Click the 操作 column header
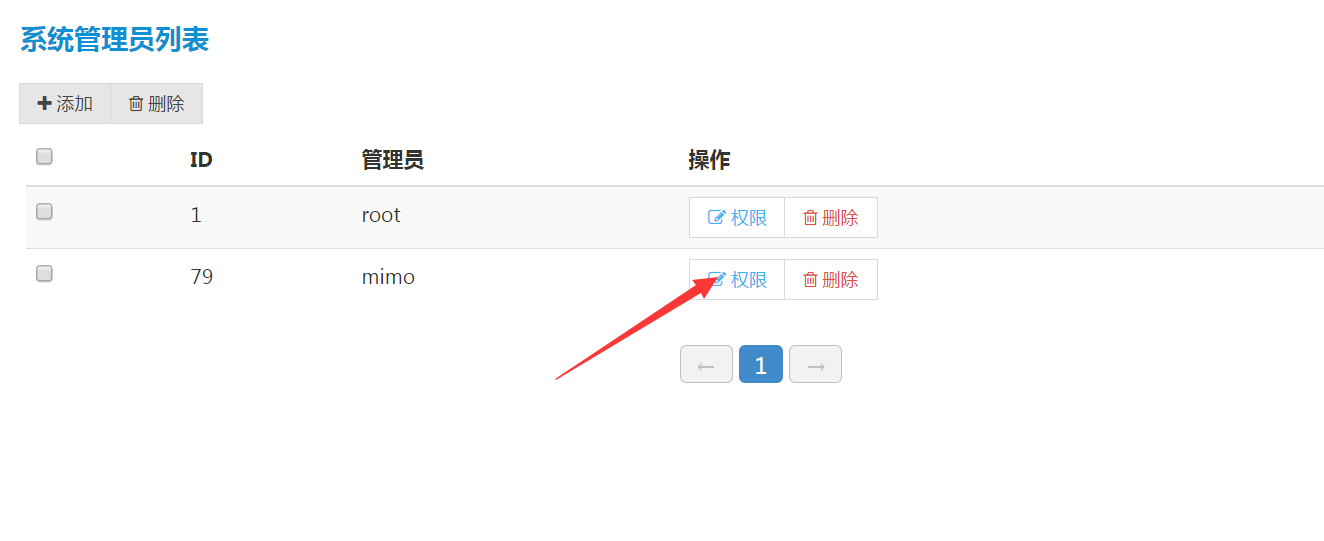The image size is (1324, 541). (709, 160)
